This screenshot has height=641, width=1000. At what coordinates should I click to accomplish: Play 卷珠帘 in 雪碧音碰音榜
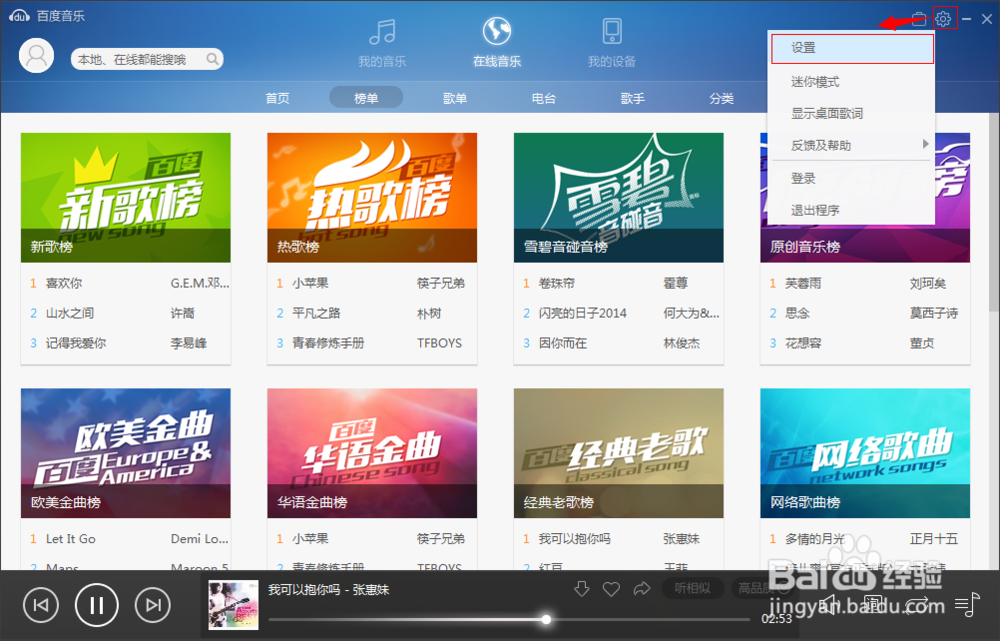point(557,283)
